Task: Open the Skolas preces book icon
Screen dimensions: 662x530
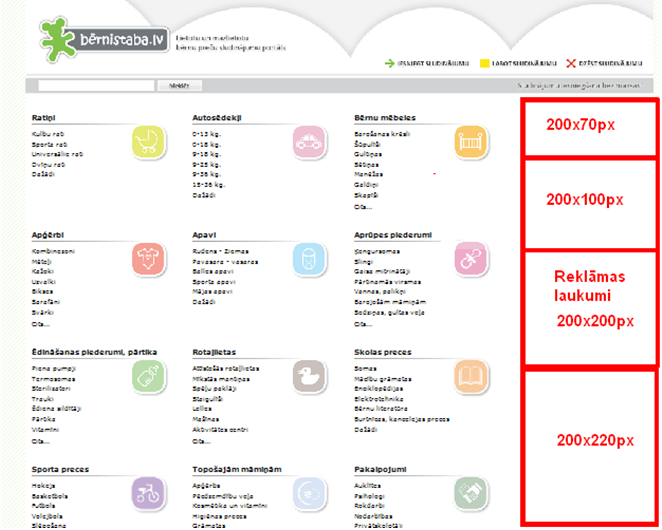Action: pyautogui.click(x=470, y=376)
